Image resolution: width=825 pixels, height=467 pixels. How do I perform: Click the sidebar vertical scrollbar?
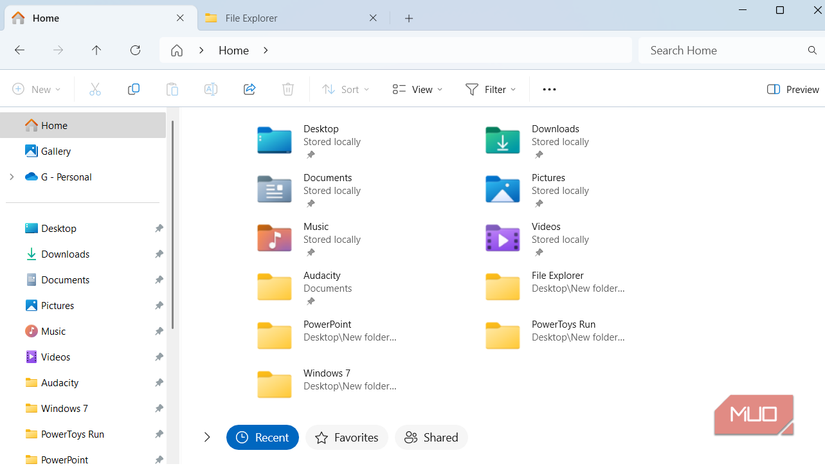[173, 225]
